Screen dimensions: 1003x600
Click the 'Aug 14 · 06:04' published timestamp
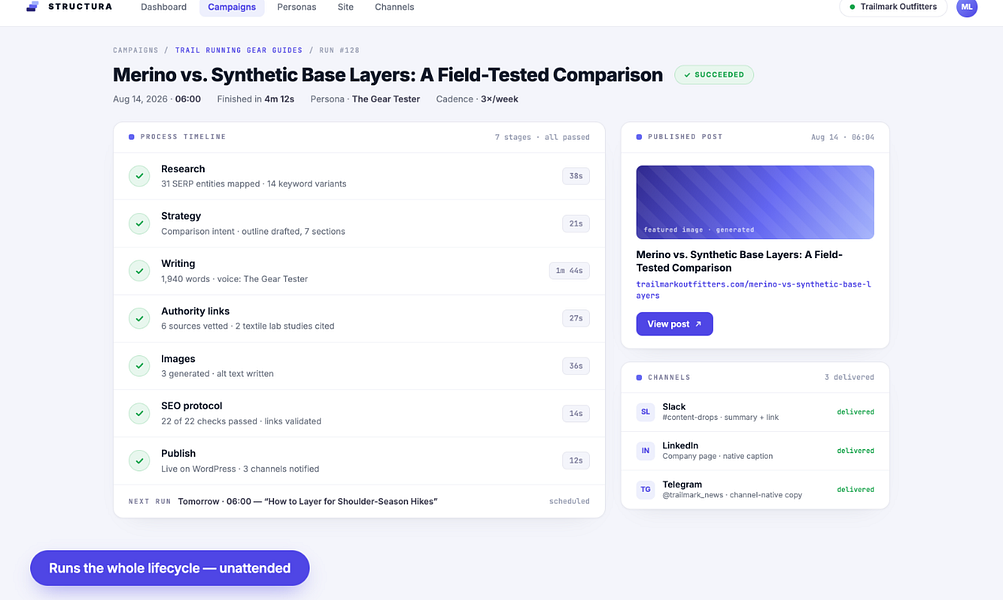click(x=842, y=137)
